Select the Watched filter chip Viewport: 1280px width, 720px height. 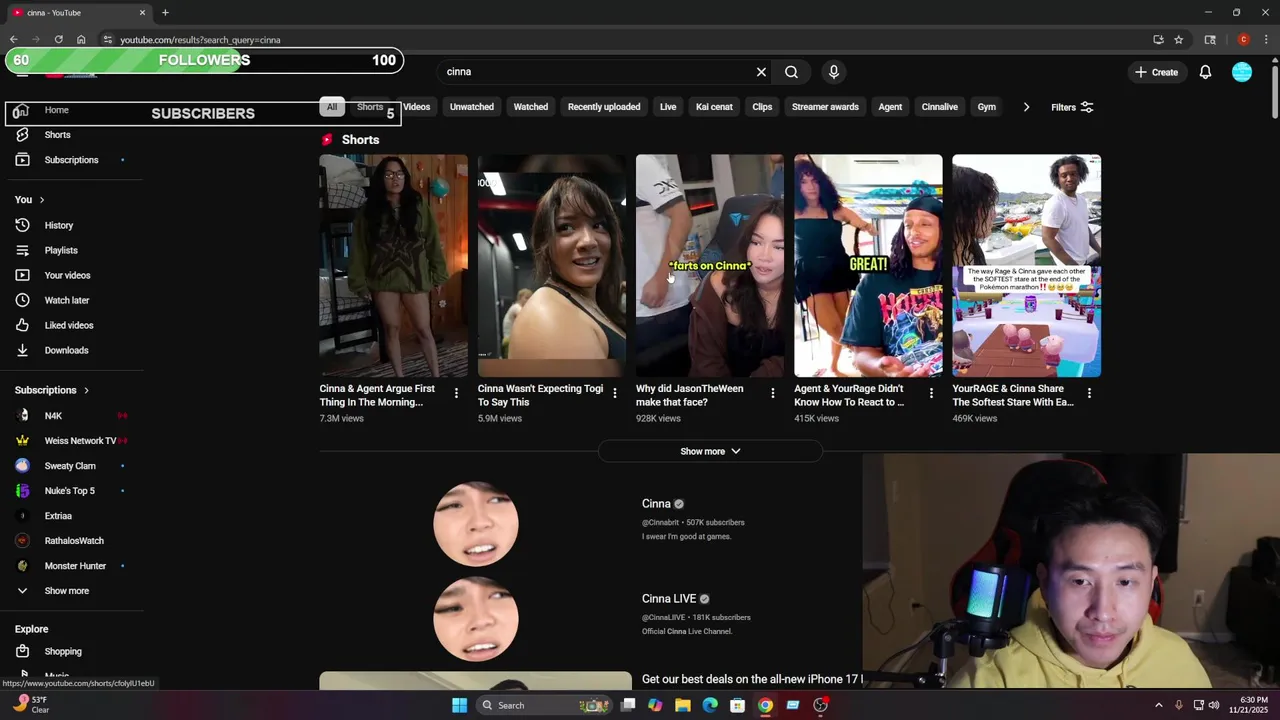(531, 107)
